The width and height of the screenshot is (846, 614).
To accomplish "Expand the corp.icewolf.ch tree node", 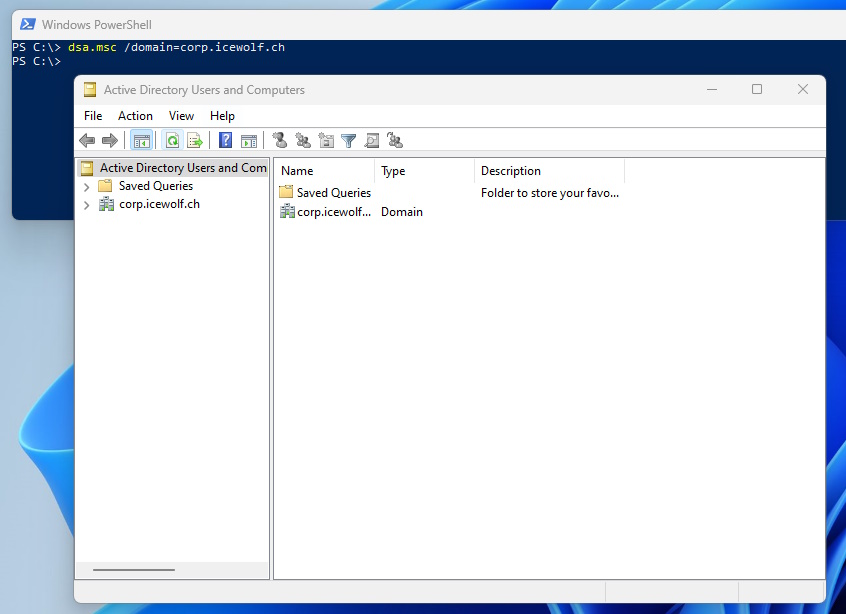I will point(86,205).
